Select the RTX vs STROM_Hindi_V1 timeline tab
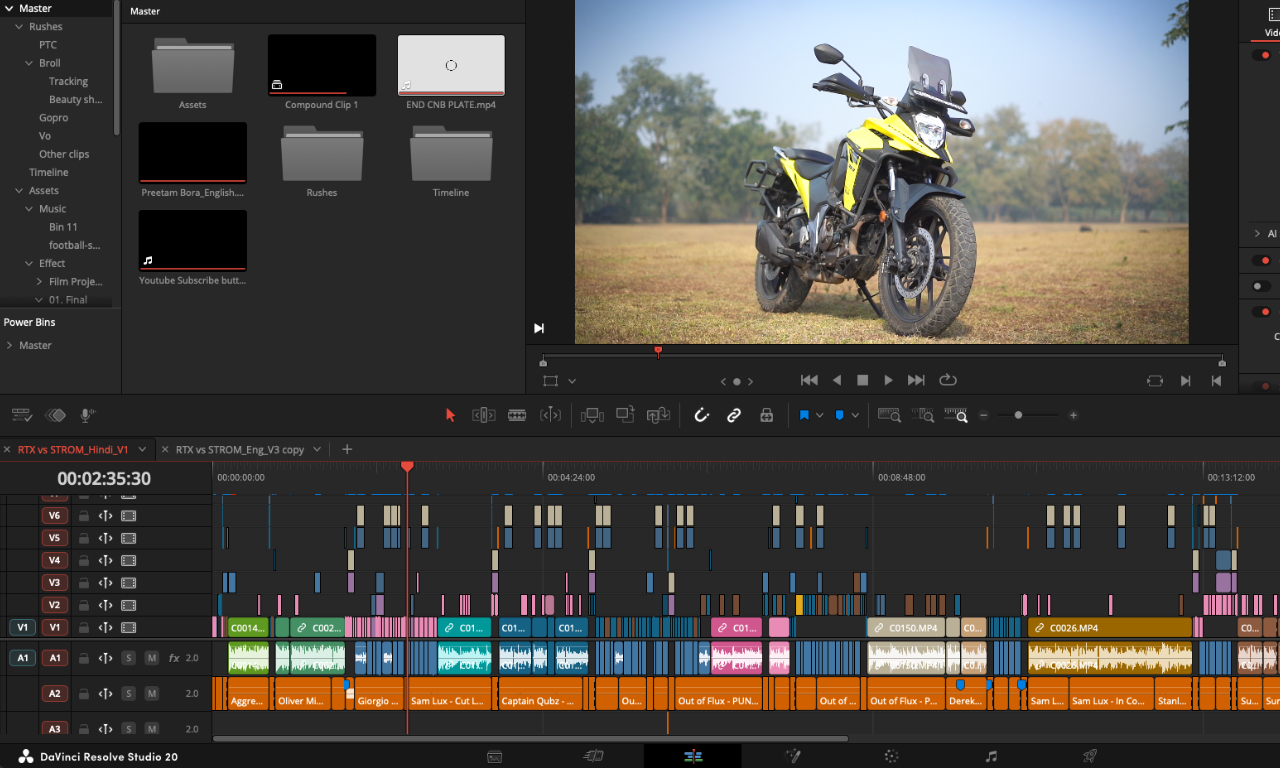 click(x=74, y=450)
